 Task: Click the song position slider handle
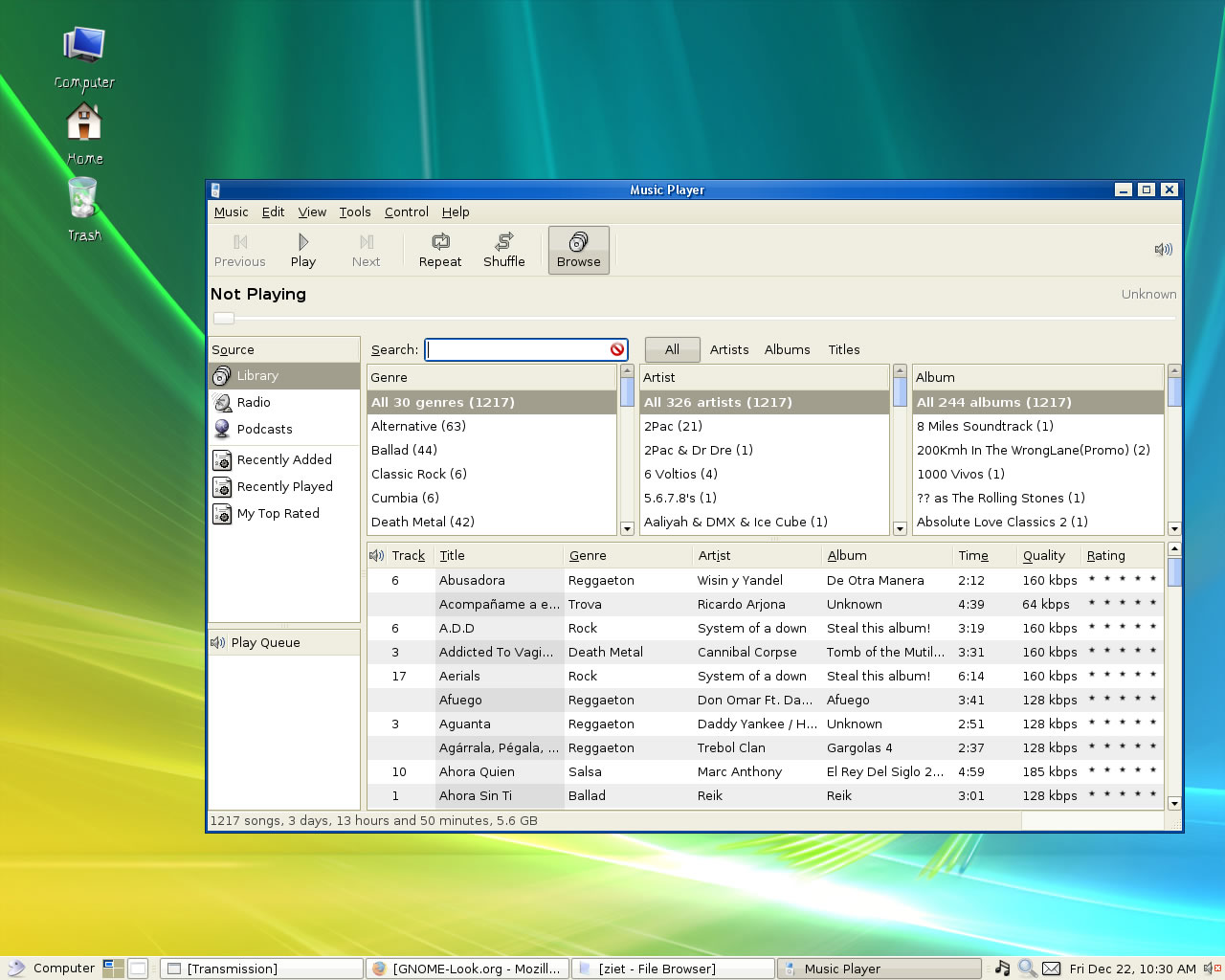tap(223, 318)
